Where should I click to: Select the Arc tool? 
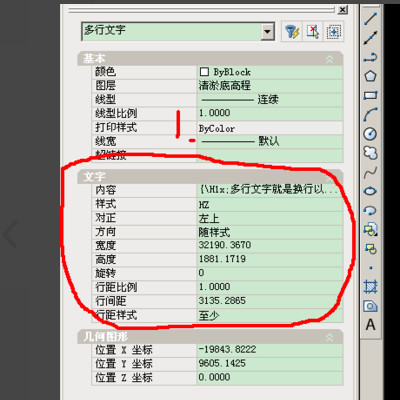[x=370, y=115]
